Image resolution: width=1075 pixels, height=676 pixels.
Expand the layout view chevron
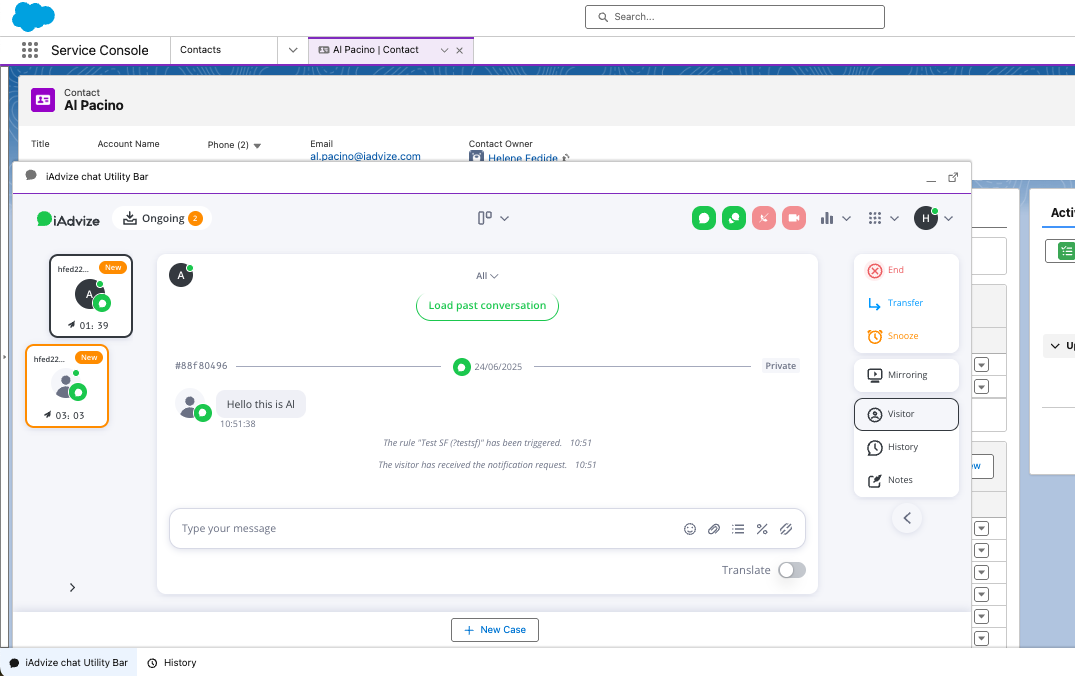point(505,218)
